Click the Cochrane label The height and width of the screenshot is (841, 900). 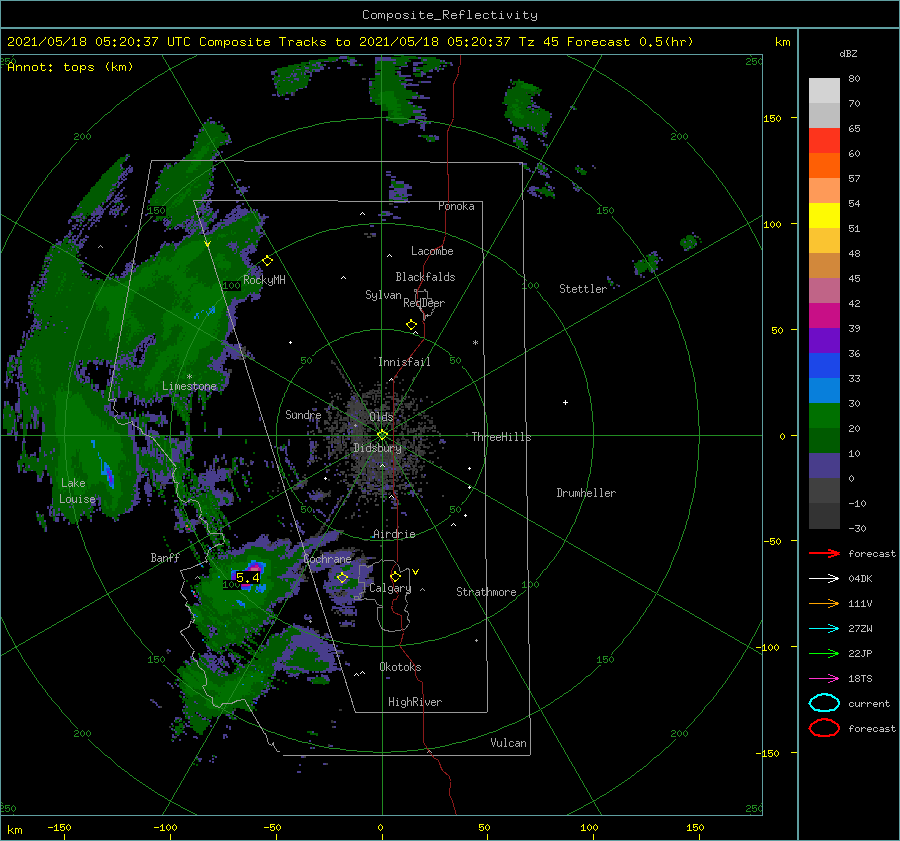click(x=327, y=559)
